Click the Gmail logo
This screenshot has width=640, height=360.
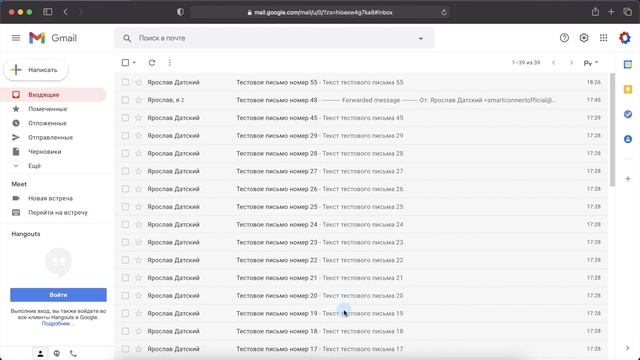53,38
